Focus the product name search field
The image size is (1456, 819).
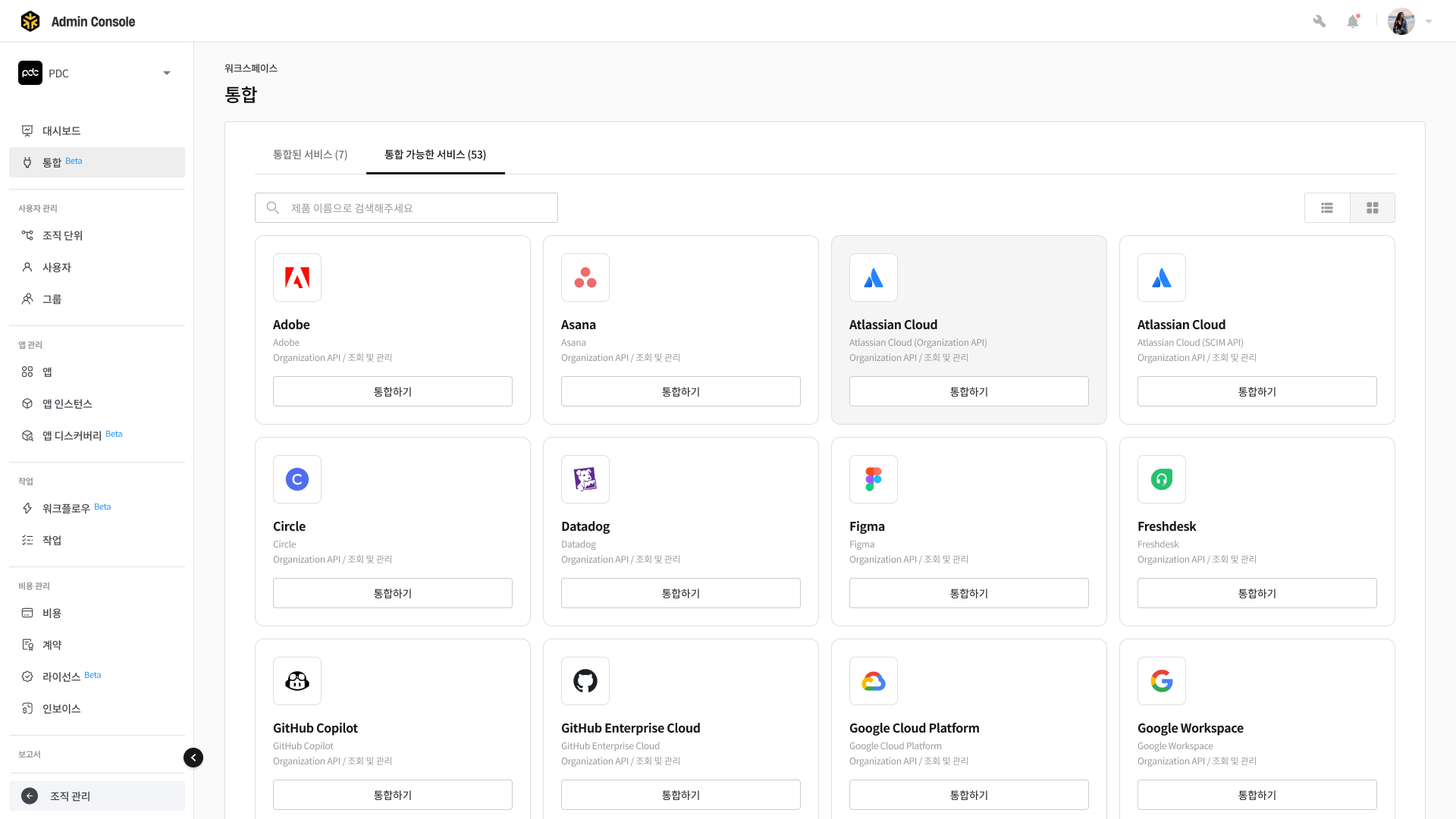(x=406, y=208)
